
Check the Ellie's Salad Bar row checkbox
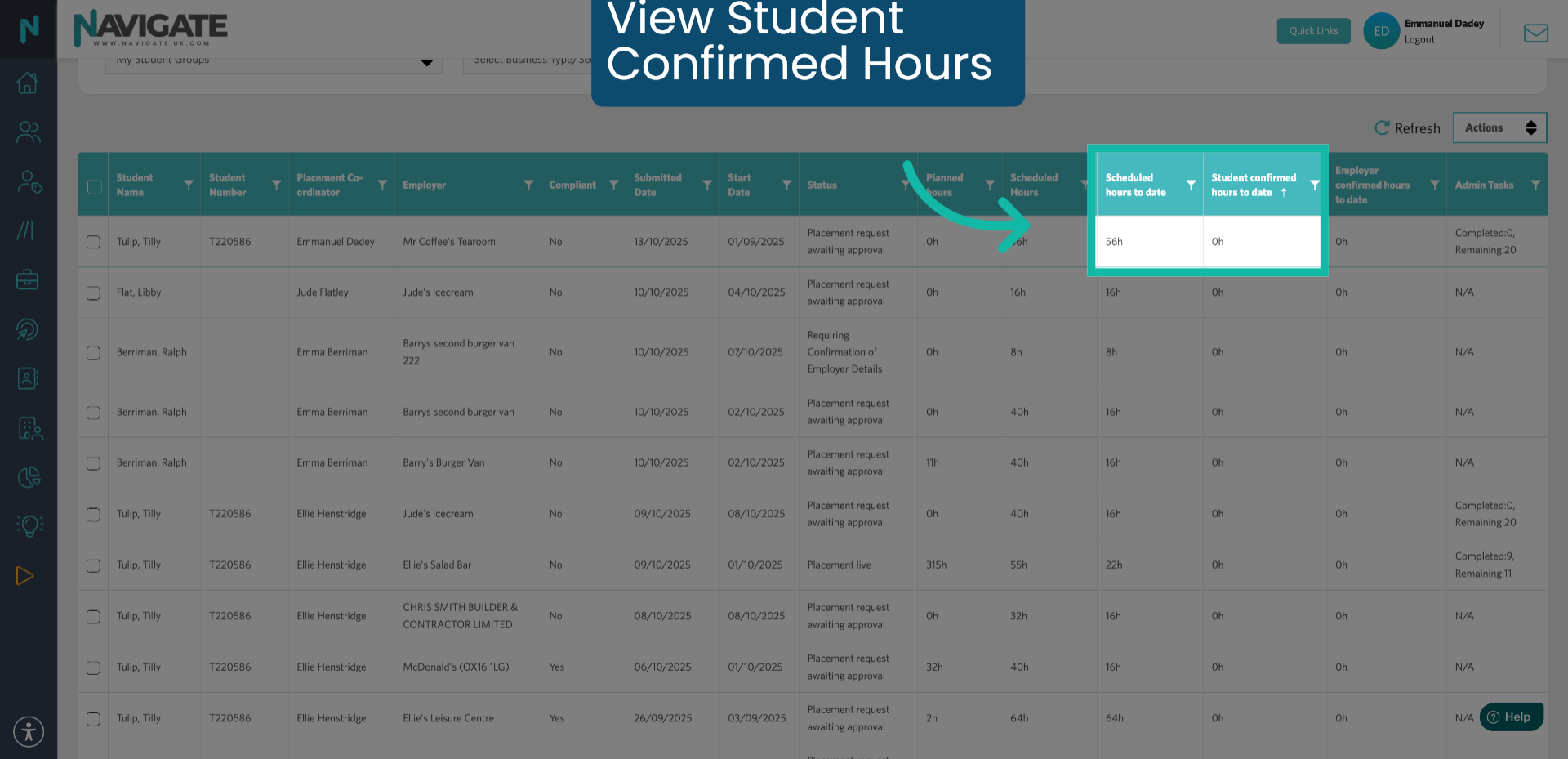pyautogui.click(x=93, y=565)
